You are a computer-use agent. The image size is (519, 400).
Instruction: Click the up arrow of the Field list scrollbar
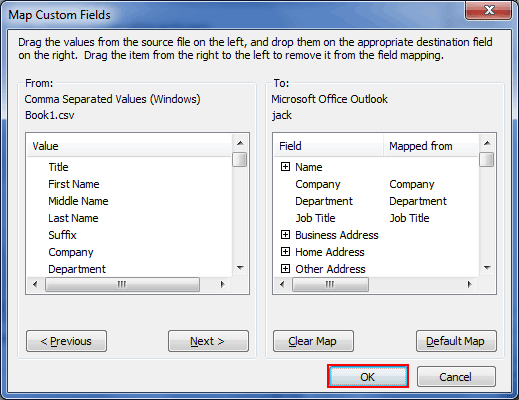click(x=487, y=143)
